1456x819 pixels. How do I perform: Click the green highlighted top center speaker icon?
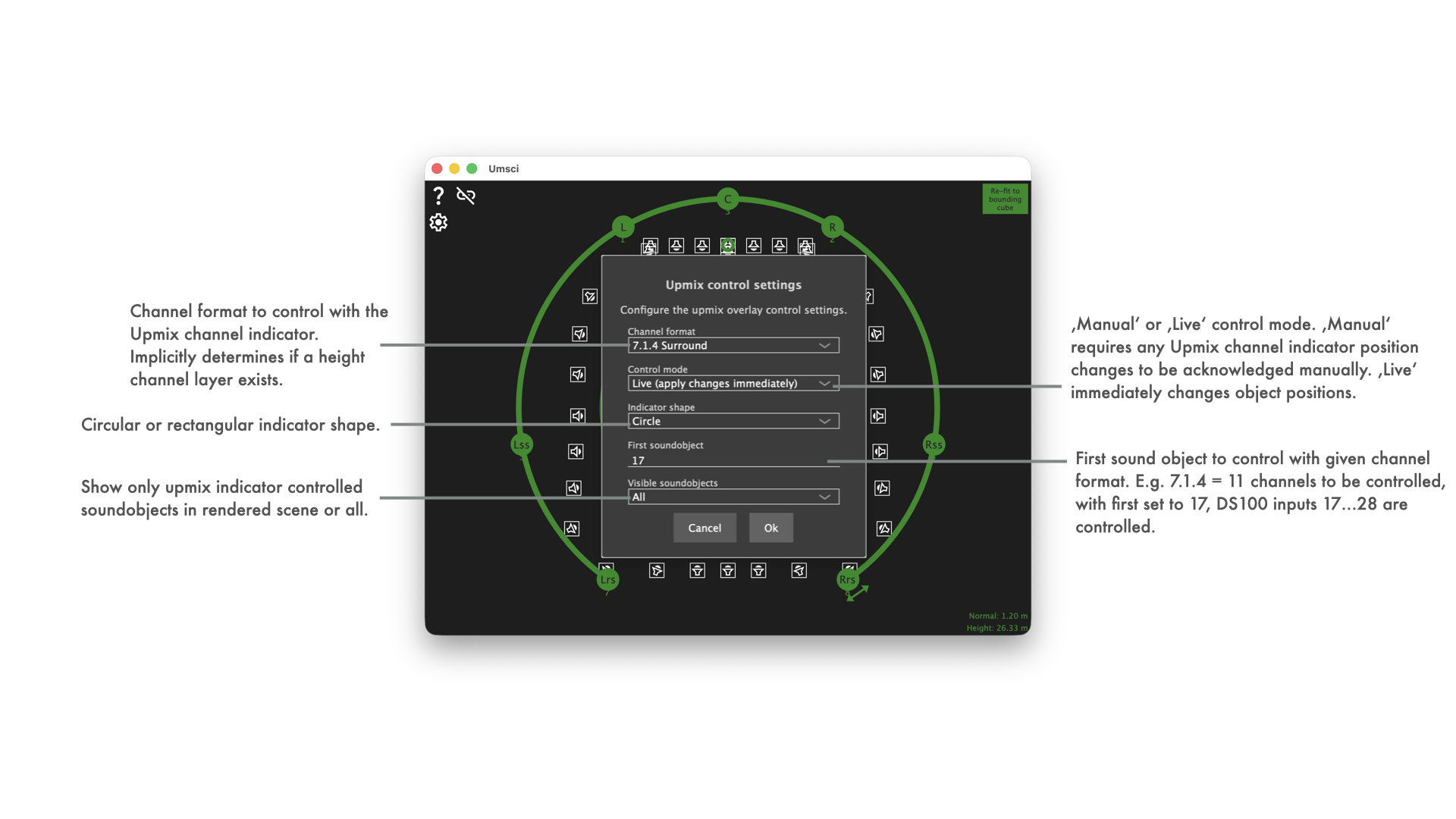point(728,246)
